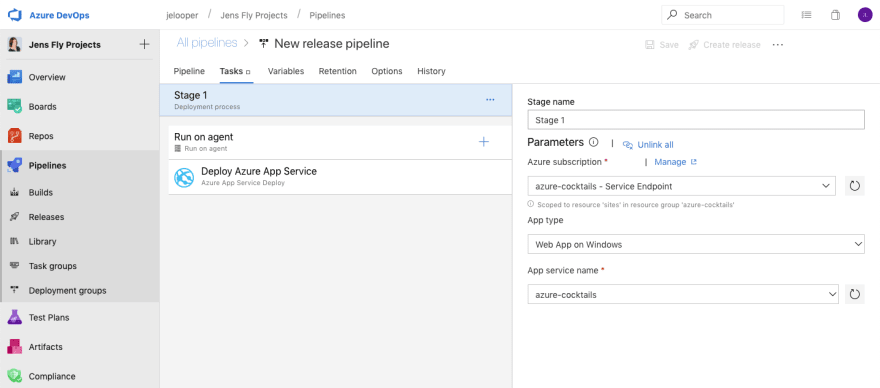Refresh the App service name list
Image resolution: width=880 pixels, height=388 pixels.
point(855,294)
